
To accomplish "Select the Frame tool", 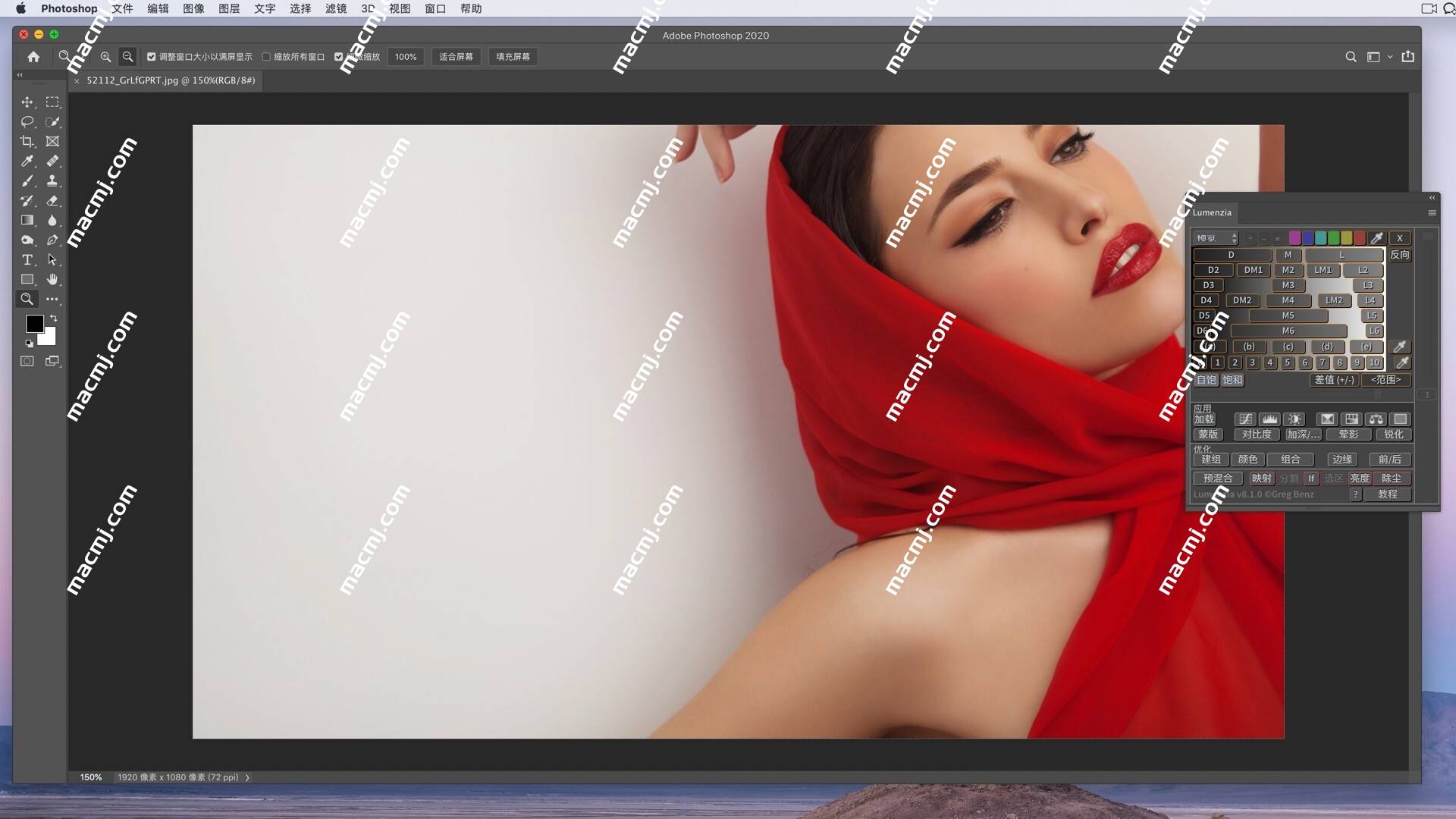I will coord(52,142).
